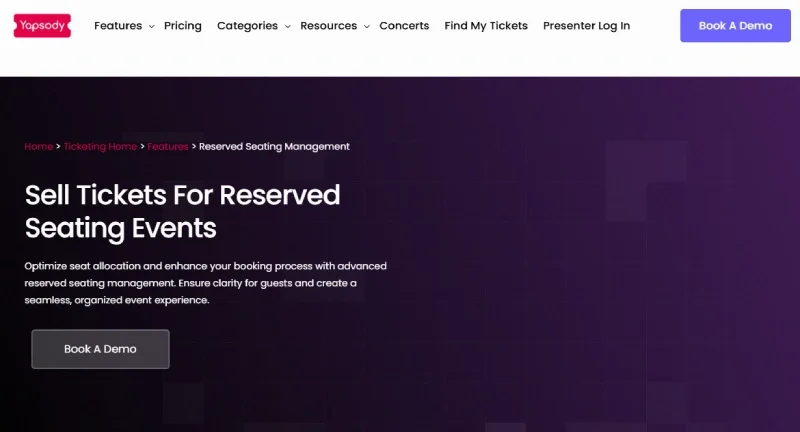The height and width of the screenshot is (432, 800).
Task: Navigate to the Concerts page
Action: (404, 26)
